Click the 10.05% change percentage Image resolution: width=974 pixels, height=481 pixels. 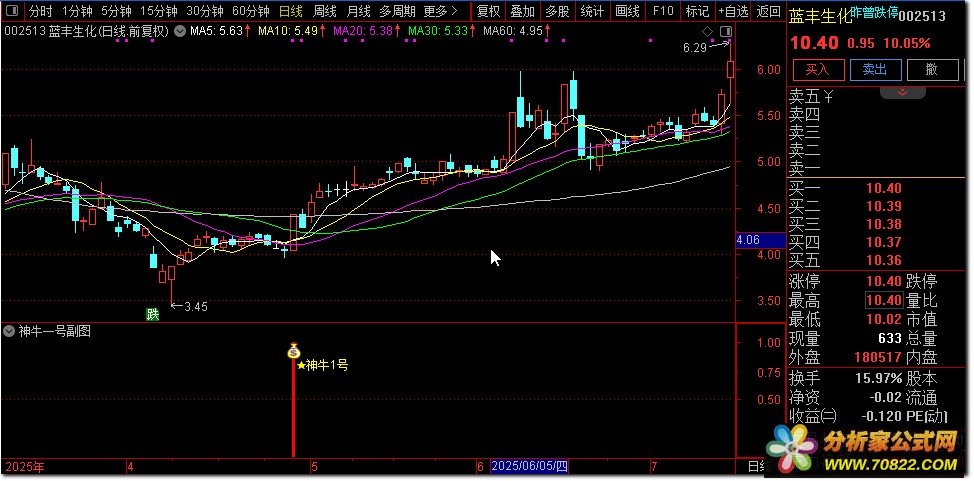click(908, 44)
